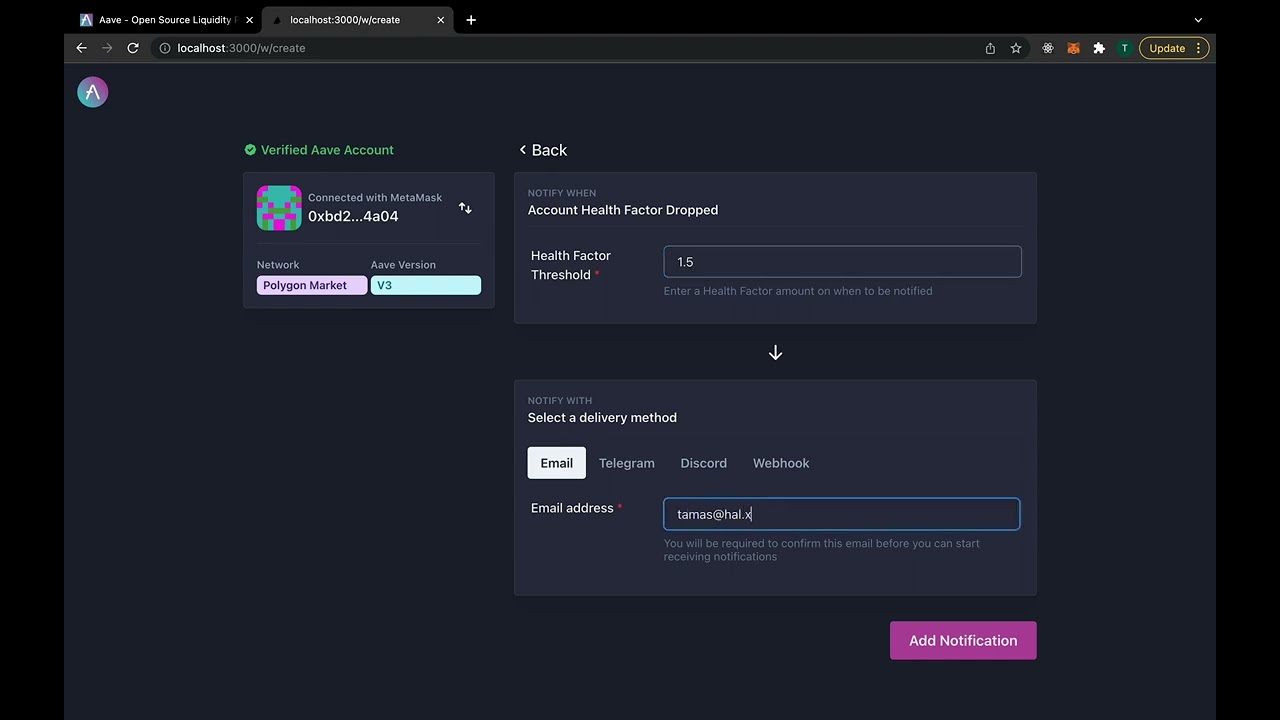Viewport: 1280px width, 720px height.
Task: Choose Discord as delivery method
Action: point(703,463)
